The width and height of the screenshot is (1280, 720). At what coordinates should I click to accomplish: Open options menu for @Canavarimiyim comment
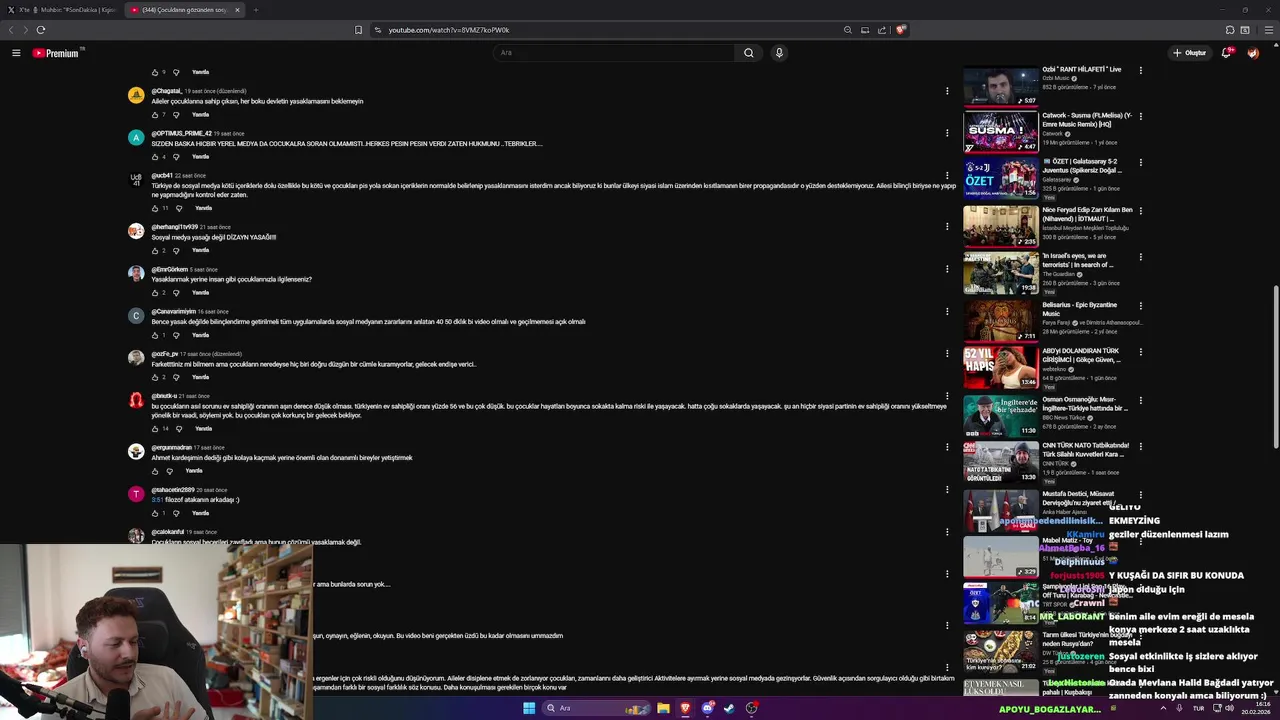pyautogui.click(x=947, y=311)
